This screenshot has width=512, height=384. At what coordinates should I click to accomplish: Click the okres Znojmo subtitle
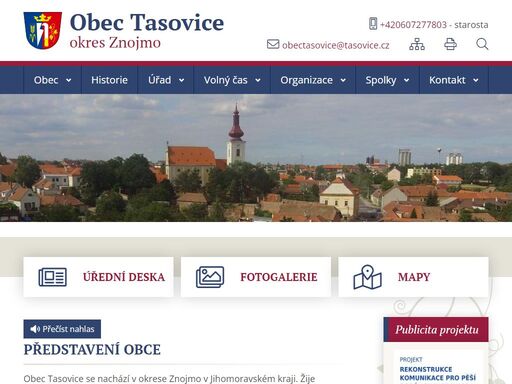coord(115,43)
